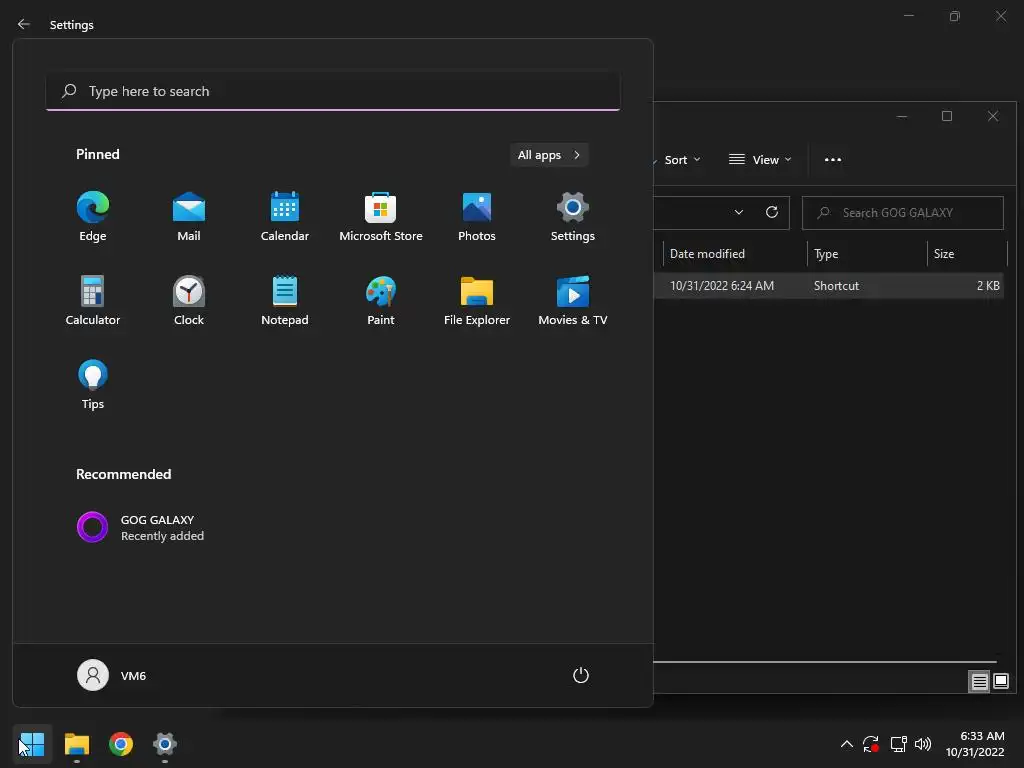Viewport: 1024px width, 768px height.
Task: Open the VM6 user account menu
Action: coord(112,675)
